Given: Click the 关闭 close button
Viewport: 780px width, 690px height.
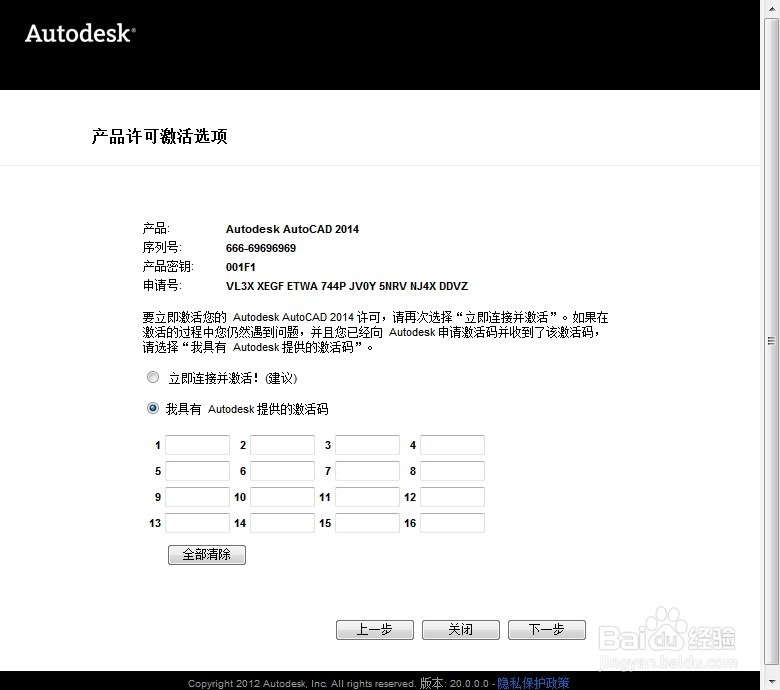Looking at the screenshot, I should pos(461,630).
